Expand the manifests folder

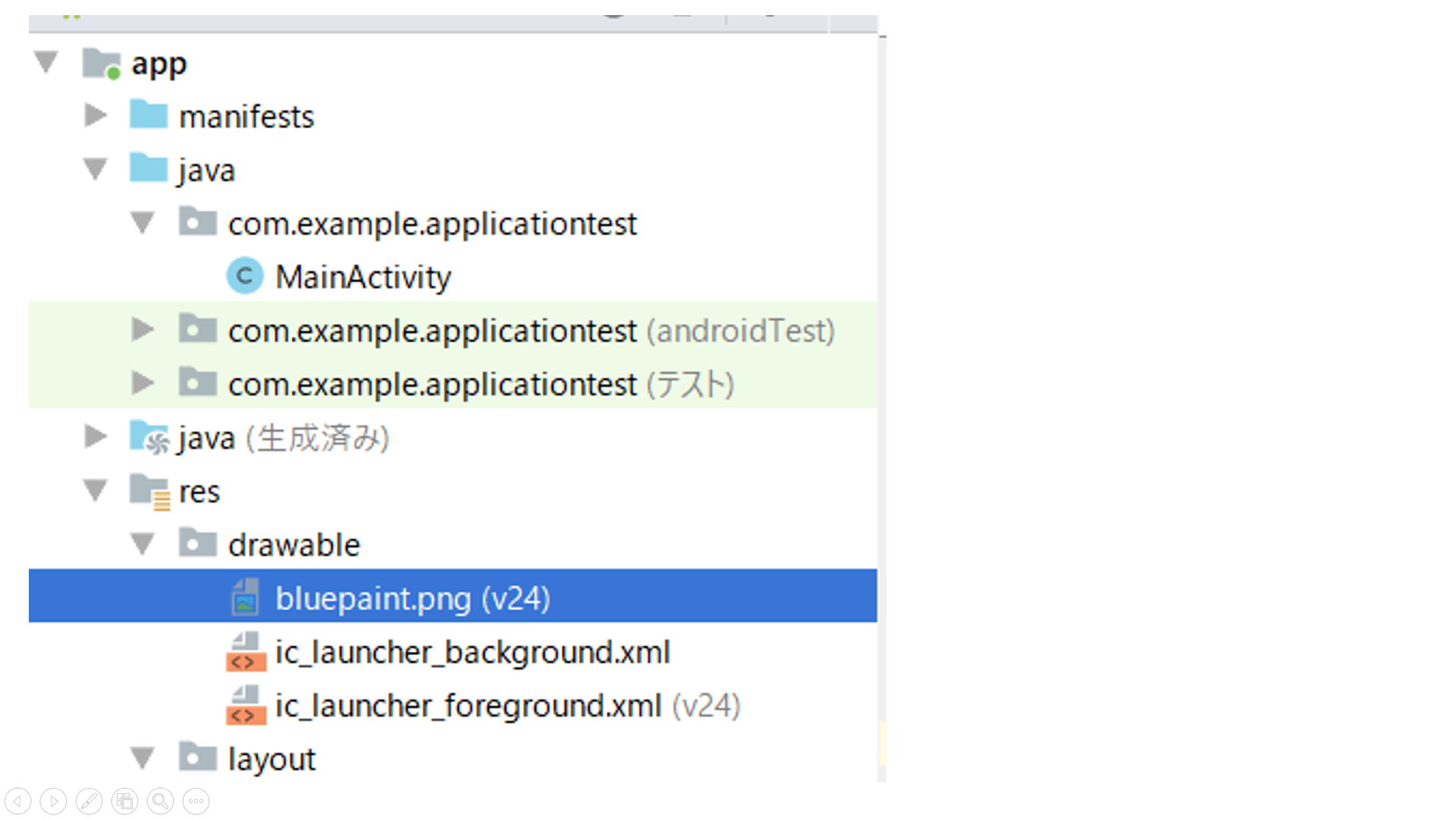pos(95,115)
